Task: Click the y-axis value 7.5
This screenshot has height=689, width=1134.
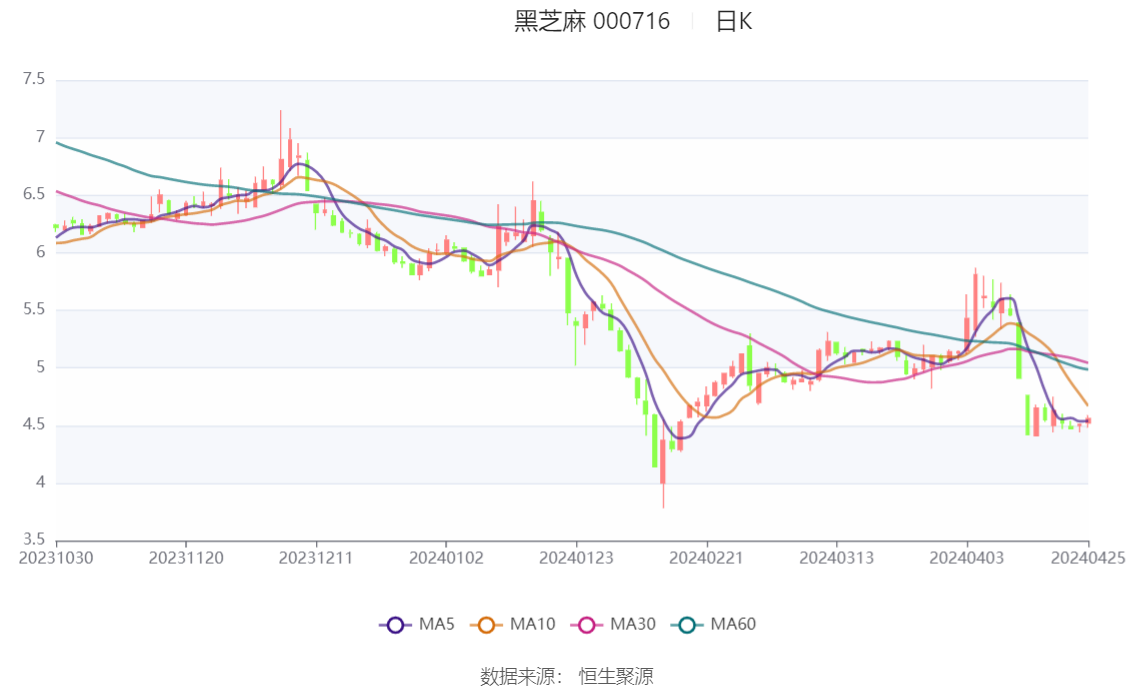Action: [x=33, y=79]
